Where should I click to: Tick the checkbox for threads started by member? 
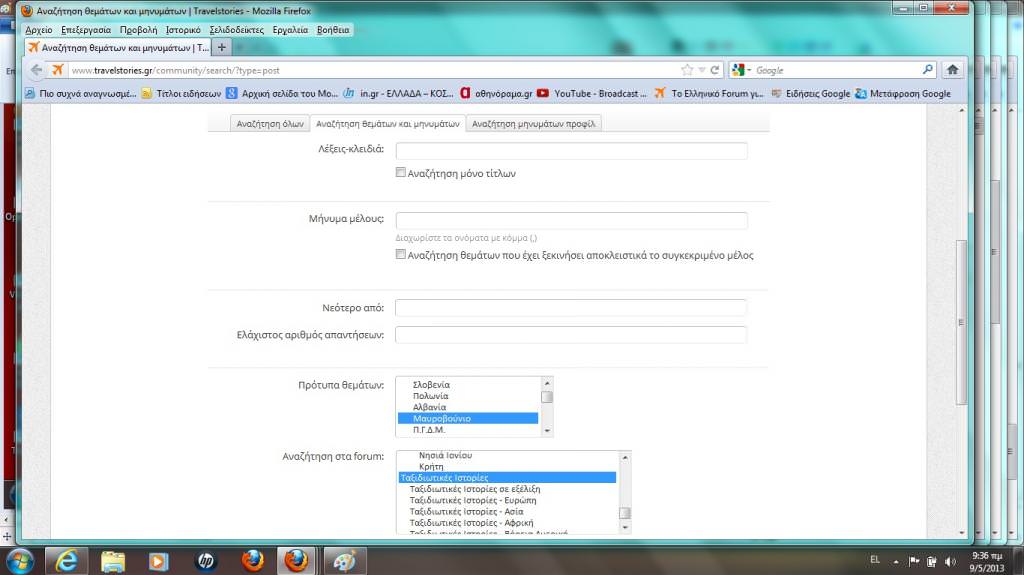401,255
